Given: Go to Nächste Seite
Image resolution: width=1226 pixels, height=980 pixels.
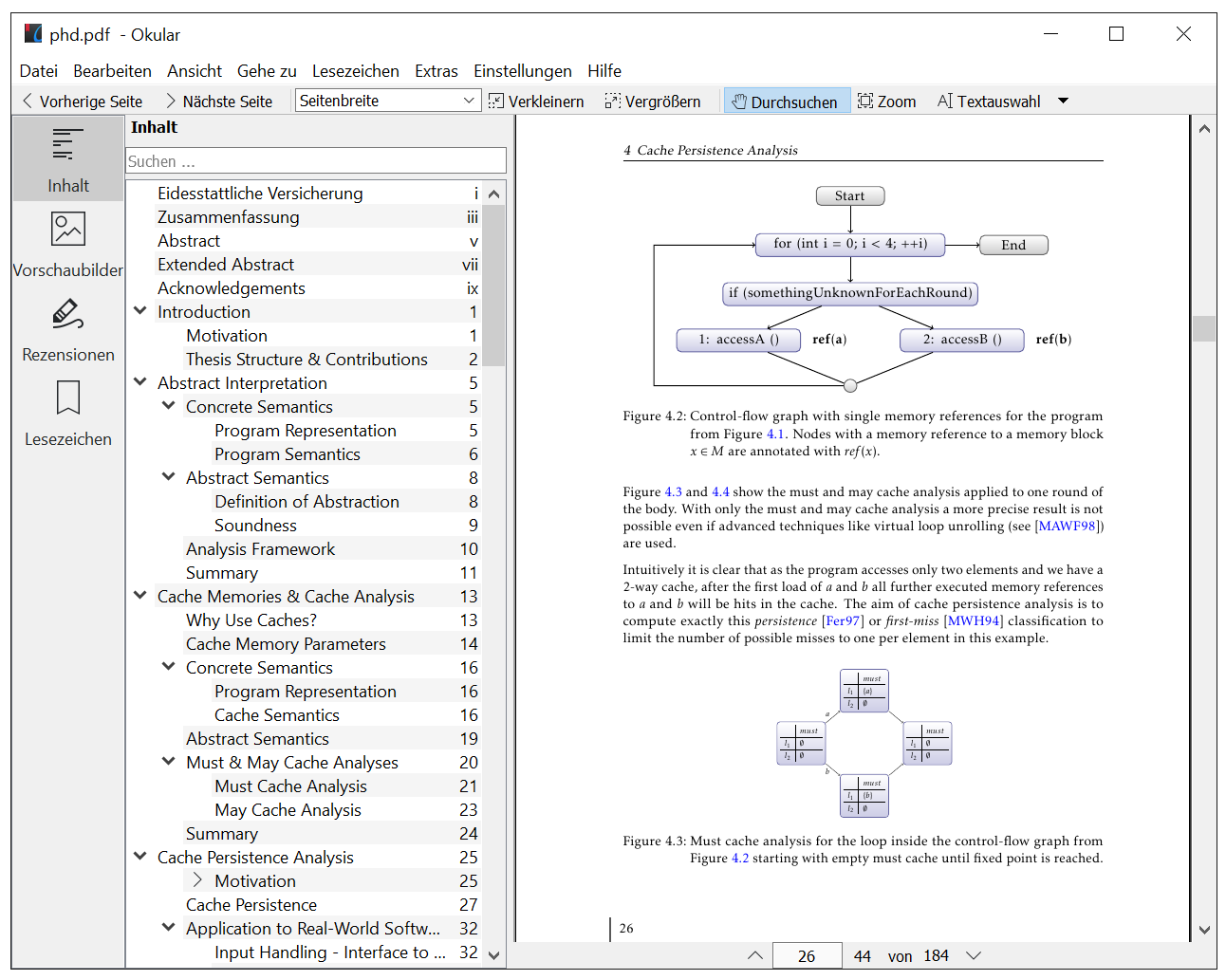Looking at the screenshot, I should (x=218, y=102).
